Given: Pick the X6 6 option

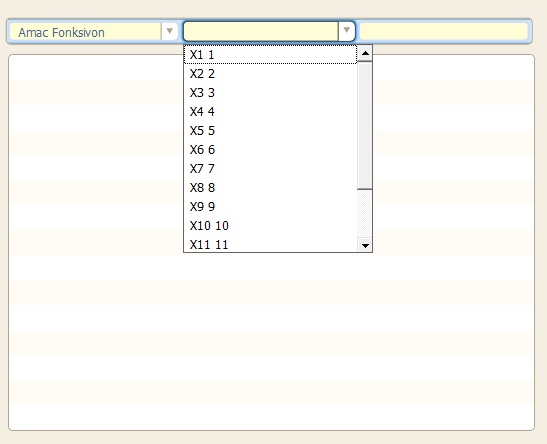Looking at the screenshot, I should [270, 150].
